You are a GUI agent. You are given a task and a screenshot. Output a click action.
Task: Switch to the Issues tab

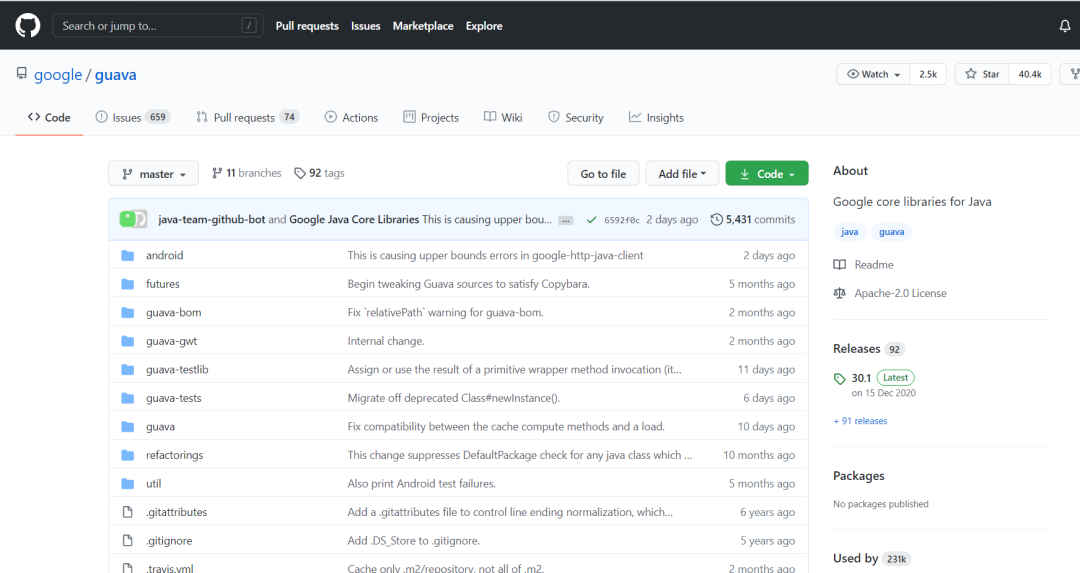pos(132,118)
